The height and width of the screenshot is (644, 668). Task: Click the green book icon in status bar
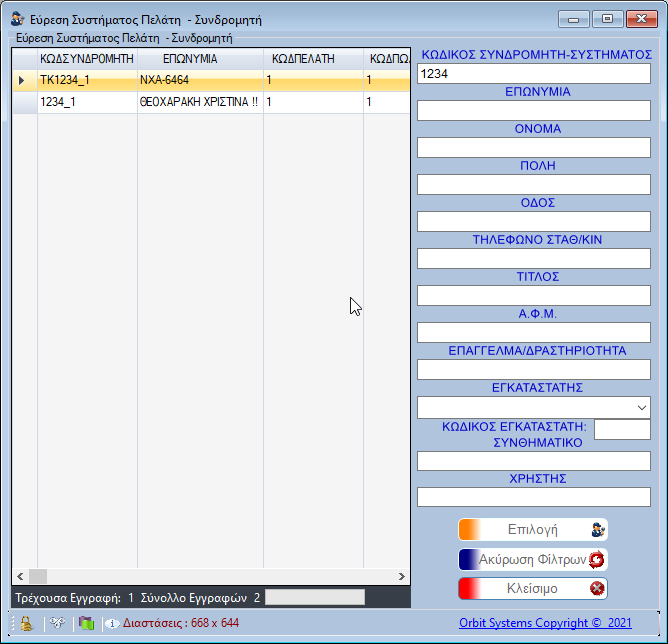click(86, 623)
